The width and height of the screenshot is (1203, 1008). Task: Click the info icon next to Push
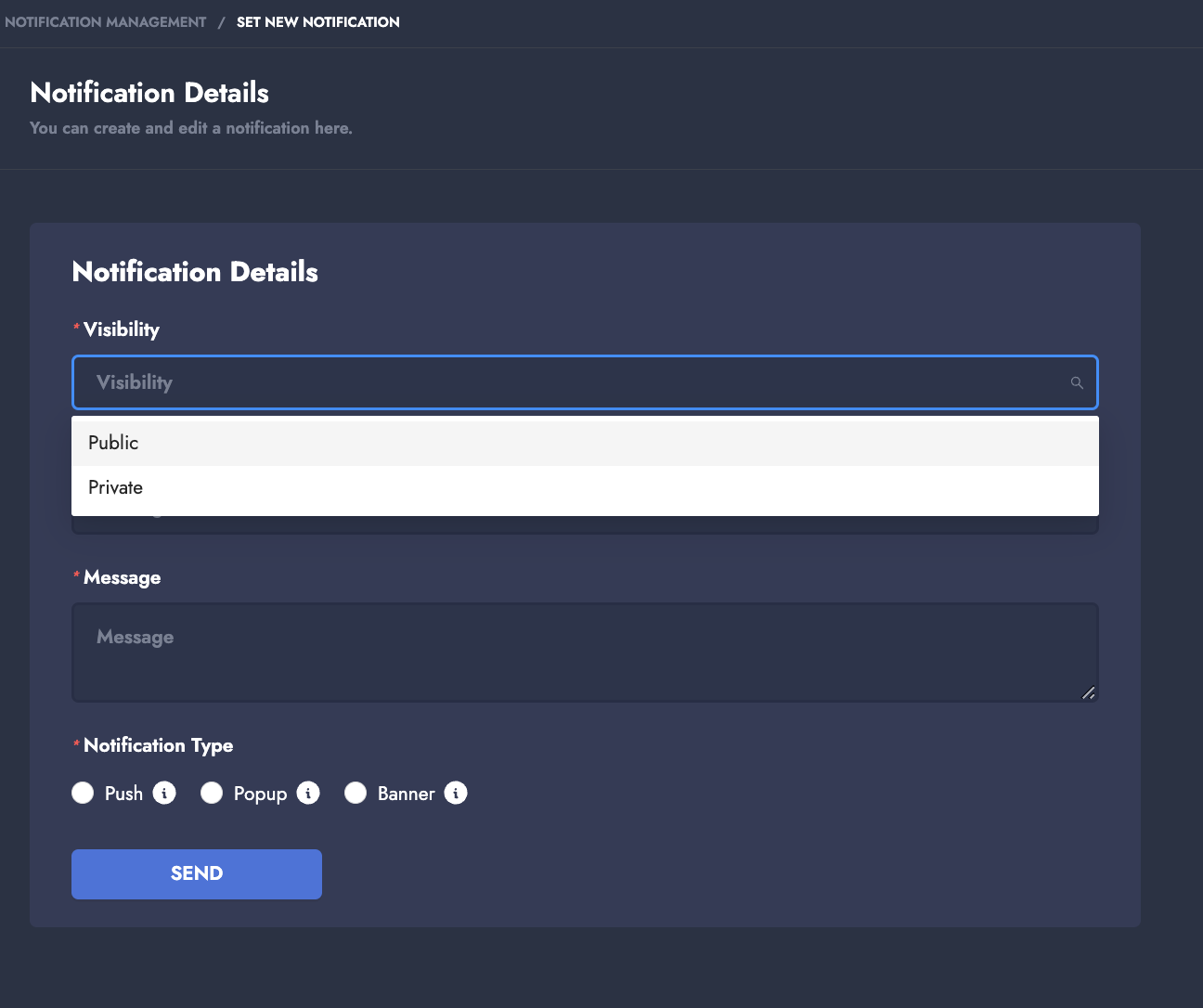coord(164,794)
